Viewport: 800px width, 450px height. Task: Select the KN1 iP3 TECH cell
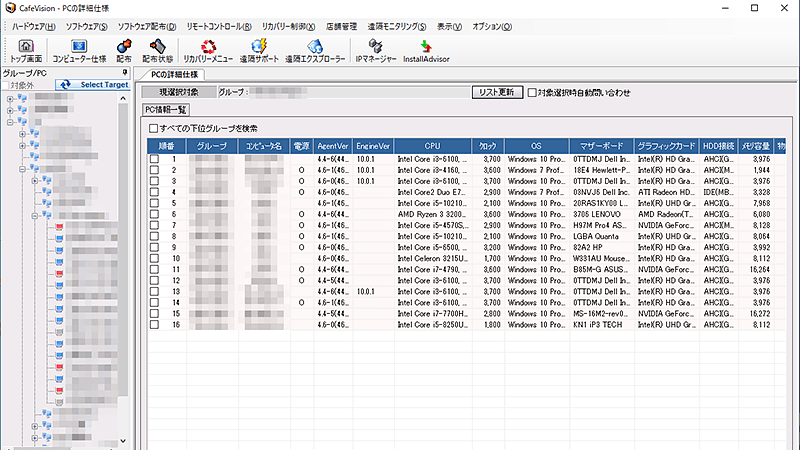tap(601, 325)
